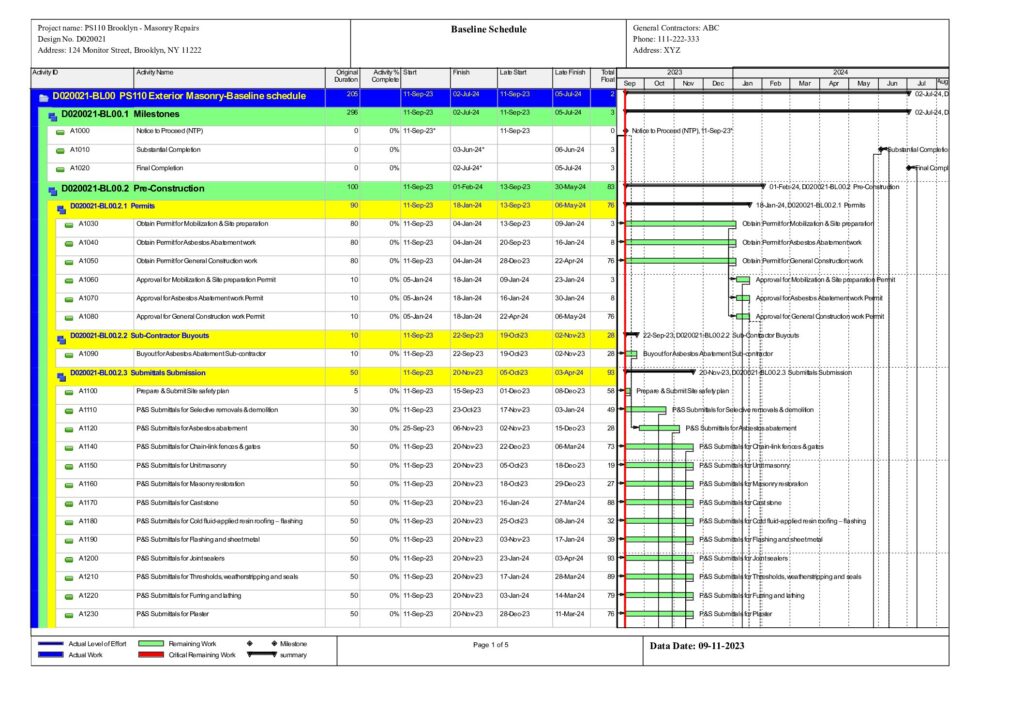This screenshot has height=724, width=1024.
Task: Click the Substantial Completion milestone diamond
Action: pyautogui.click(x=881, y=149)
